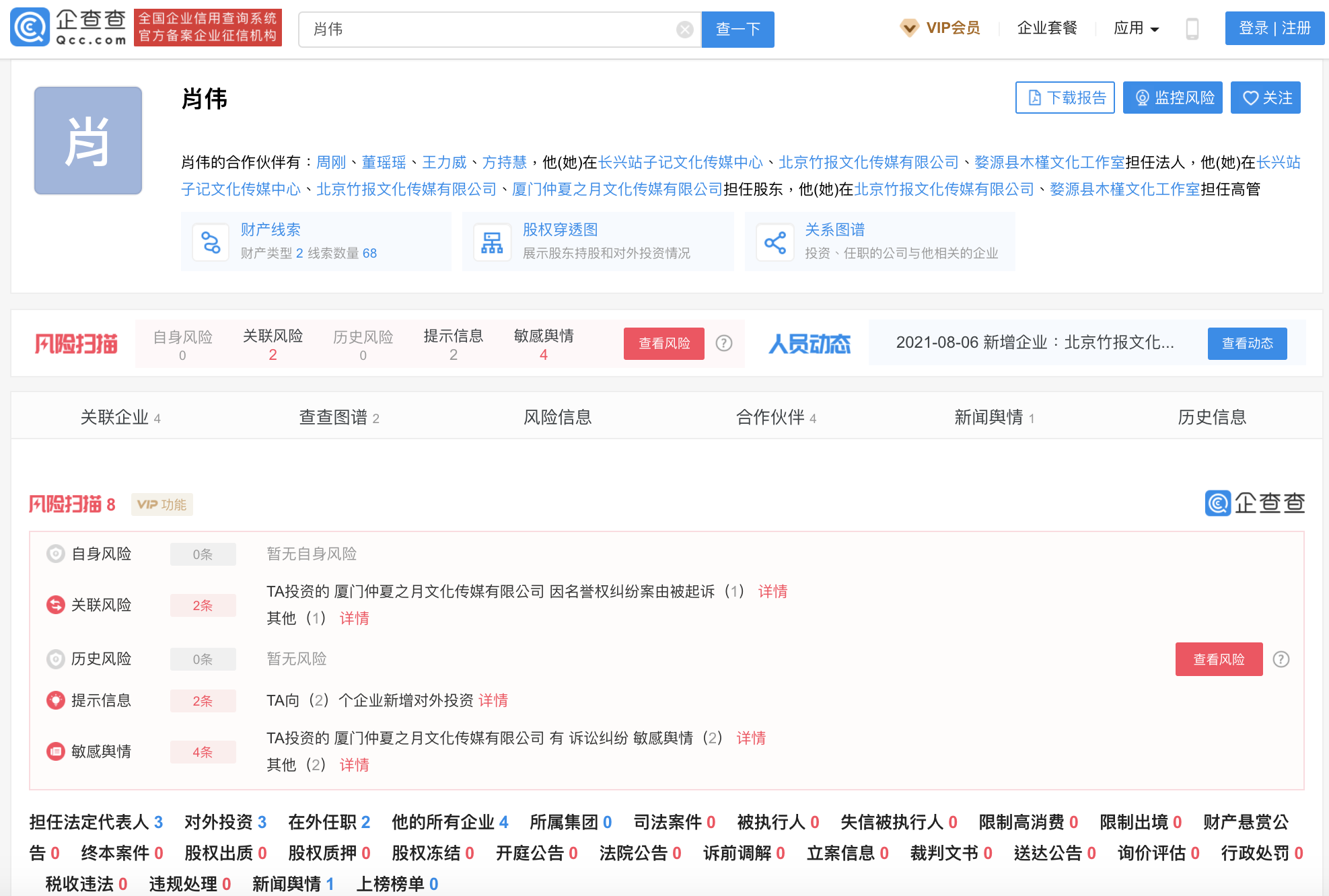Click the 股权穿透图 hierarchy icon

[x=492, y=242]
